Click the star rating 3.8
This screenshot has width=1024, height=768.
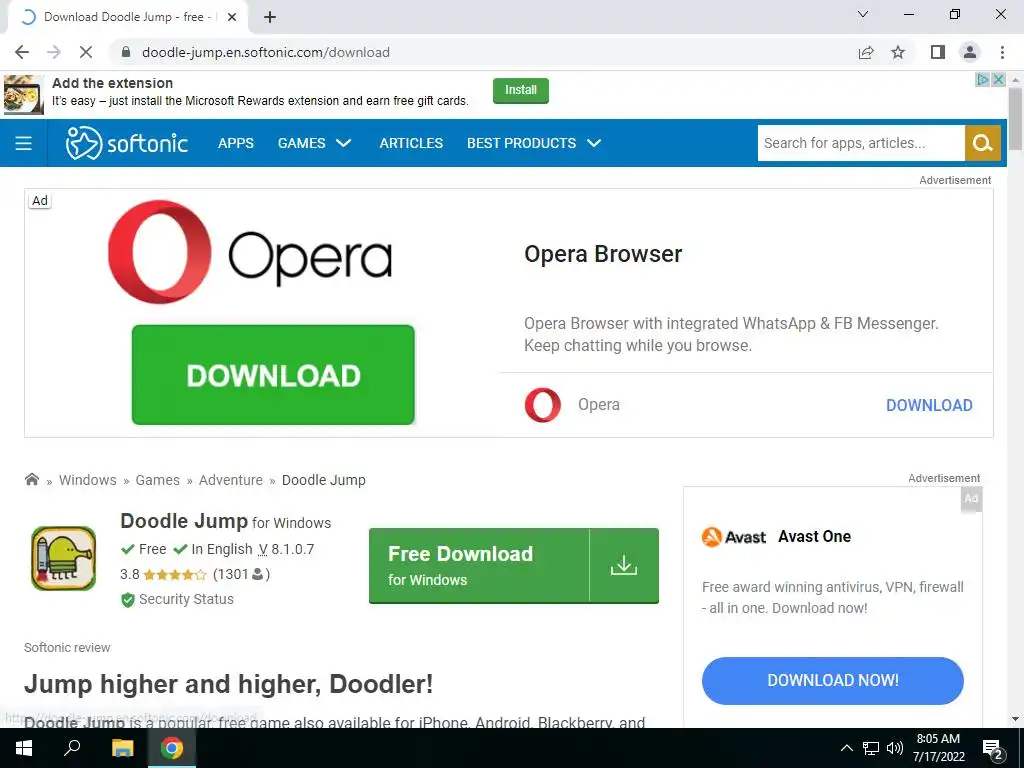[x=163, y=574]
